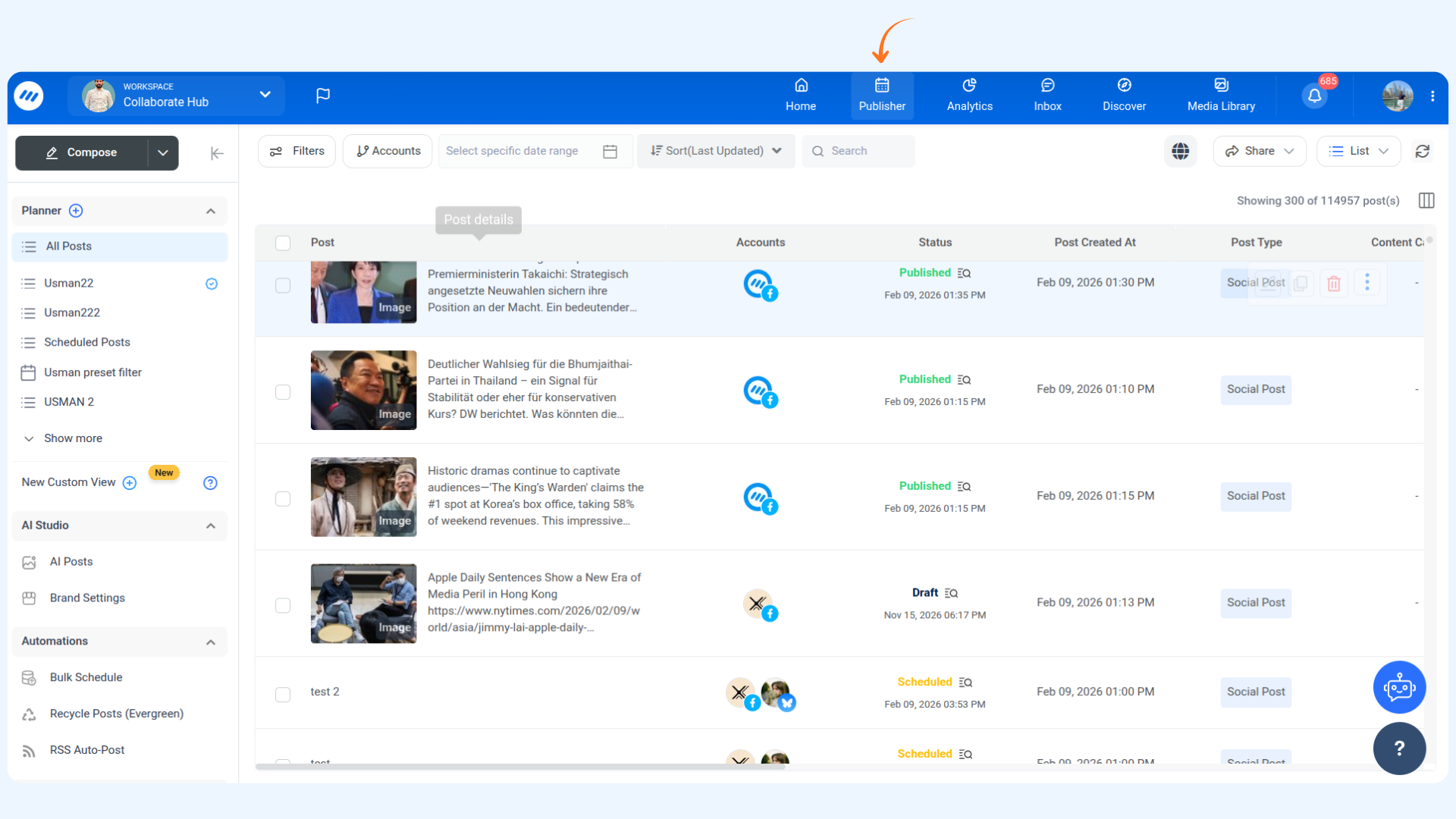Add a new planner with plus icon
1456x819 pixels.
tap(76, 211)
